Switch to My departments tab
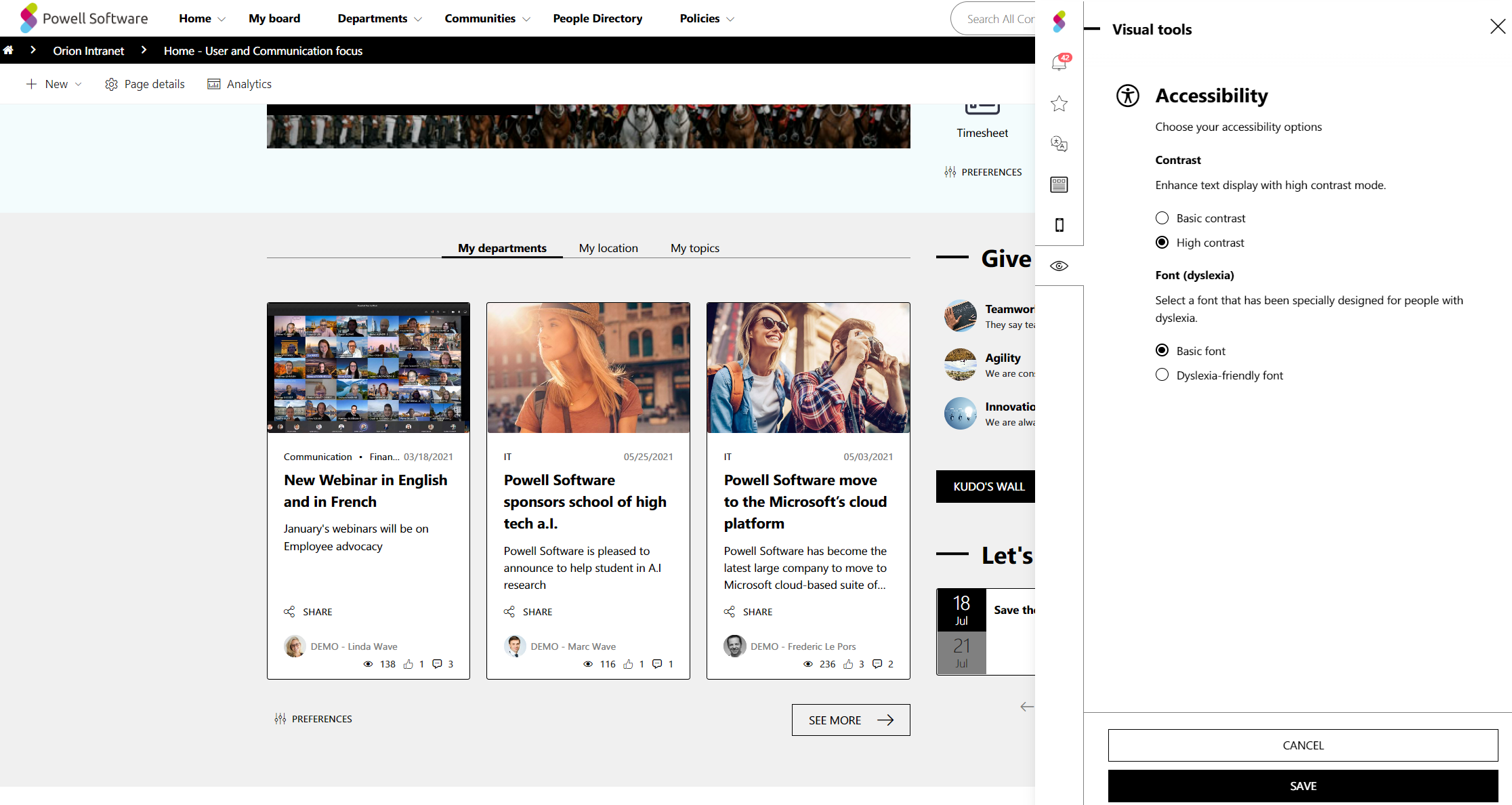This screenshot has width=1512, height=805. (502, 248)
